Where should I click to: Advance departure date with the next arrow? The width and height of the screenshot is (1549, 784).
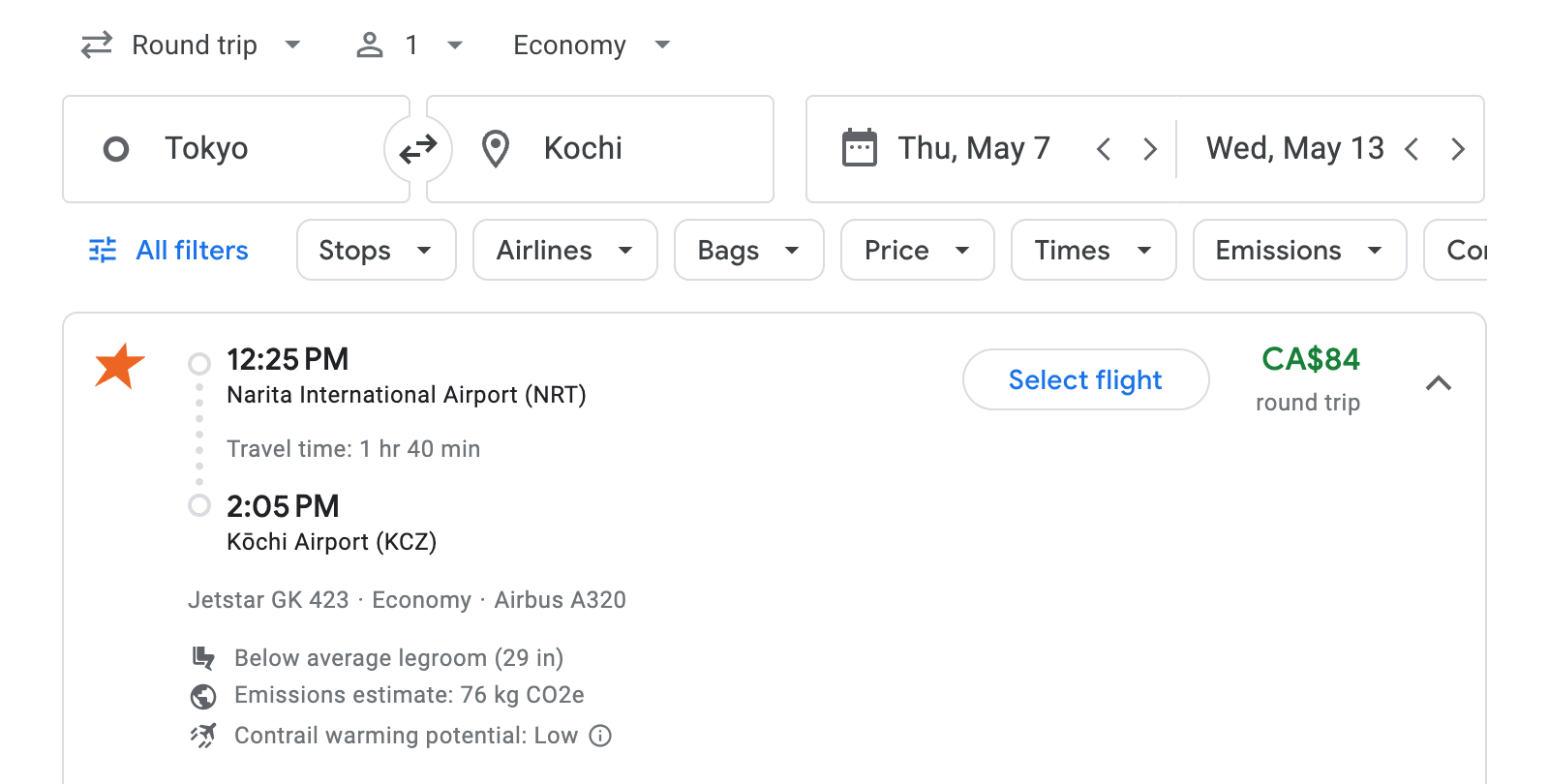point(1150,148)
